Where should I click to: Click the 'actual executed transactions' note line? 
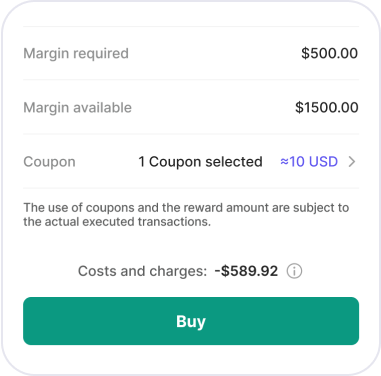(117, 222)
